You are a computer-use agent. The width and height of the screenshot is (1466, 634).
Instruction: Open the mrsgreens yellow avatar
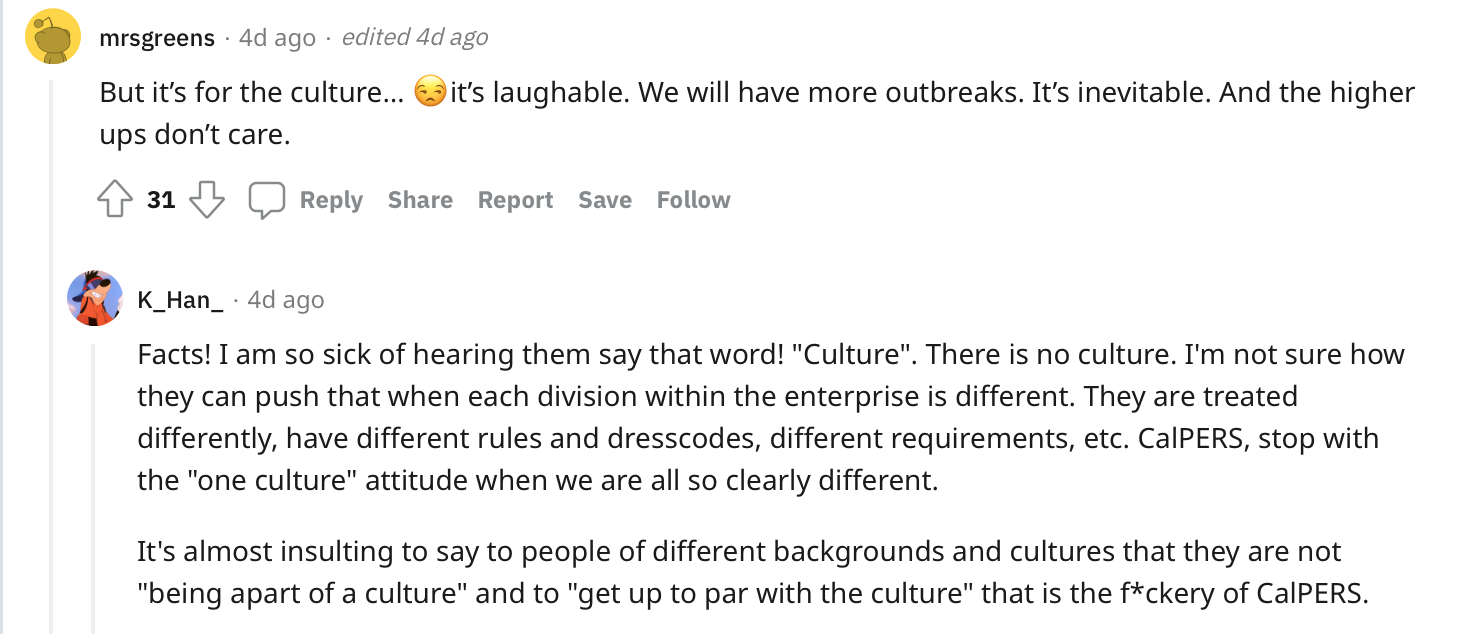[53, 36]
